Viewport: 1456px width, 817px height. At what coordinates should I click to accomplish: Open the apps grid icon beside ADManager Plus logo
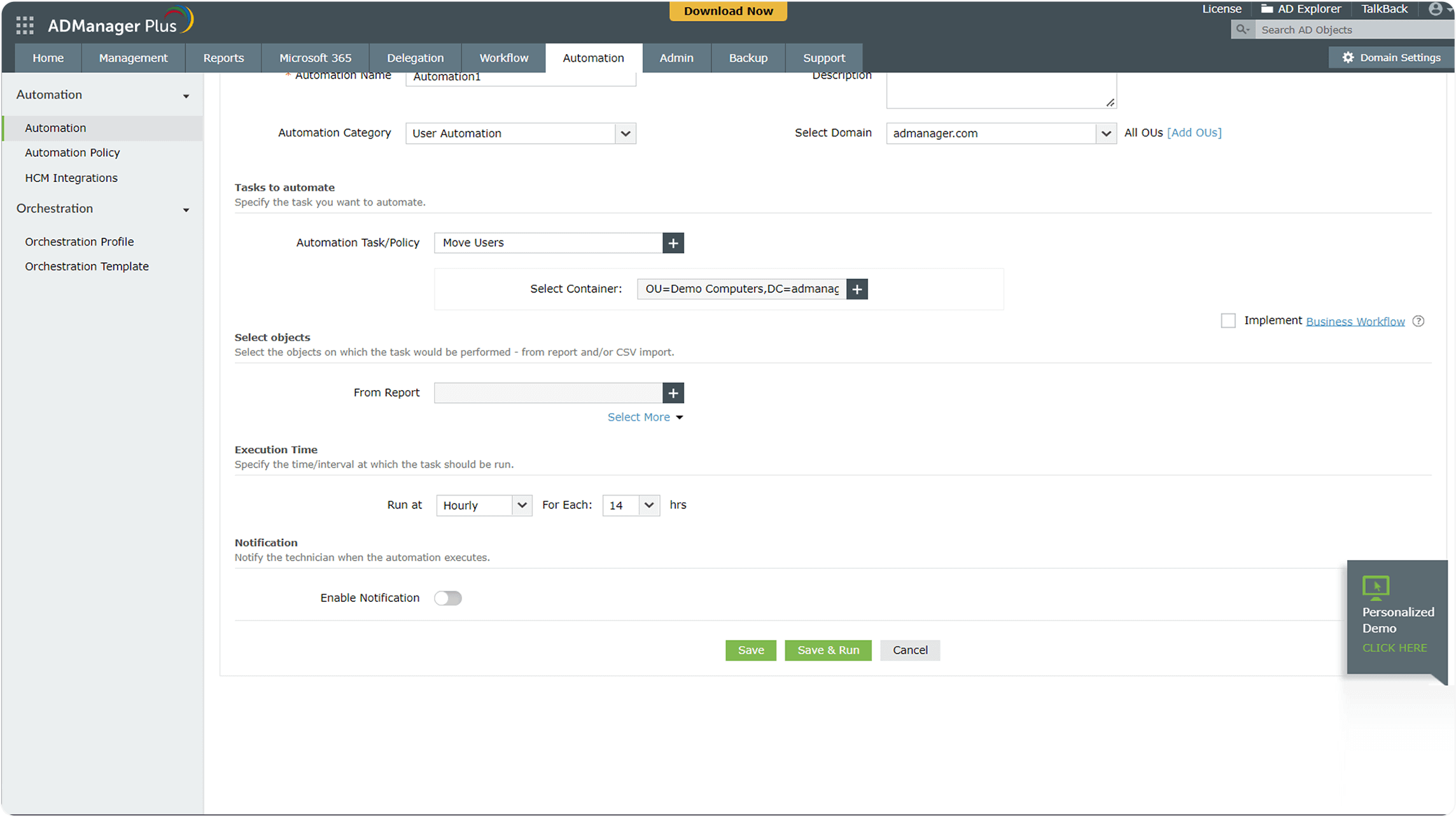24,25
